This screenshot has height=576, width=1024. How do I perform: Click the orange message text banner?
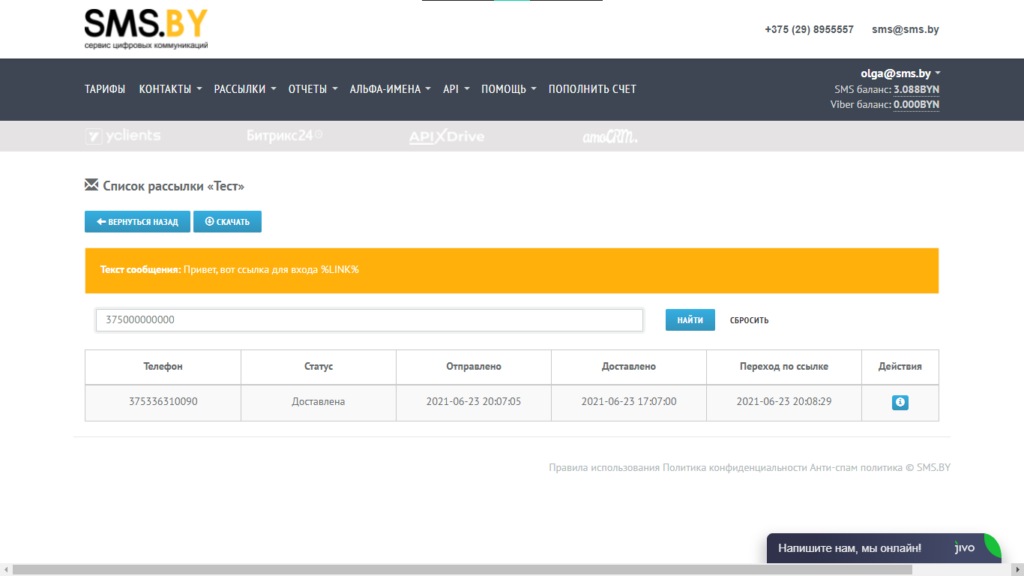(x=511, y=270)
